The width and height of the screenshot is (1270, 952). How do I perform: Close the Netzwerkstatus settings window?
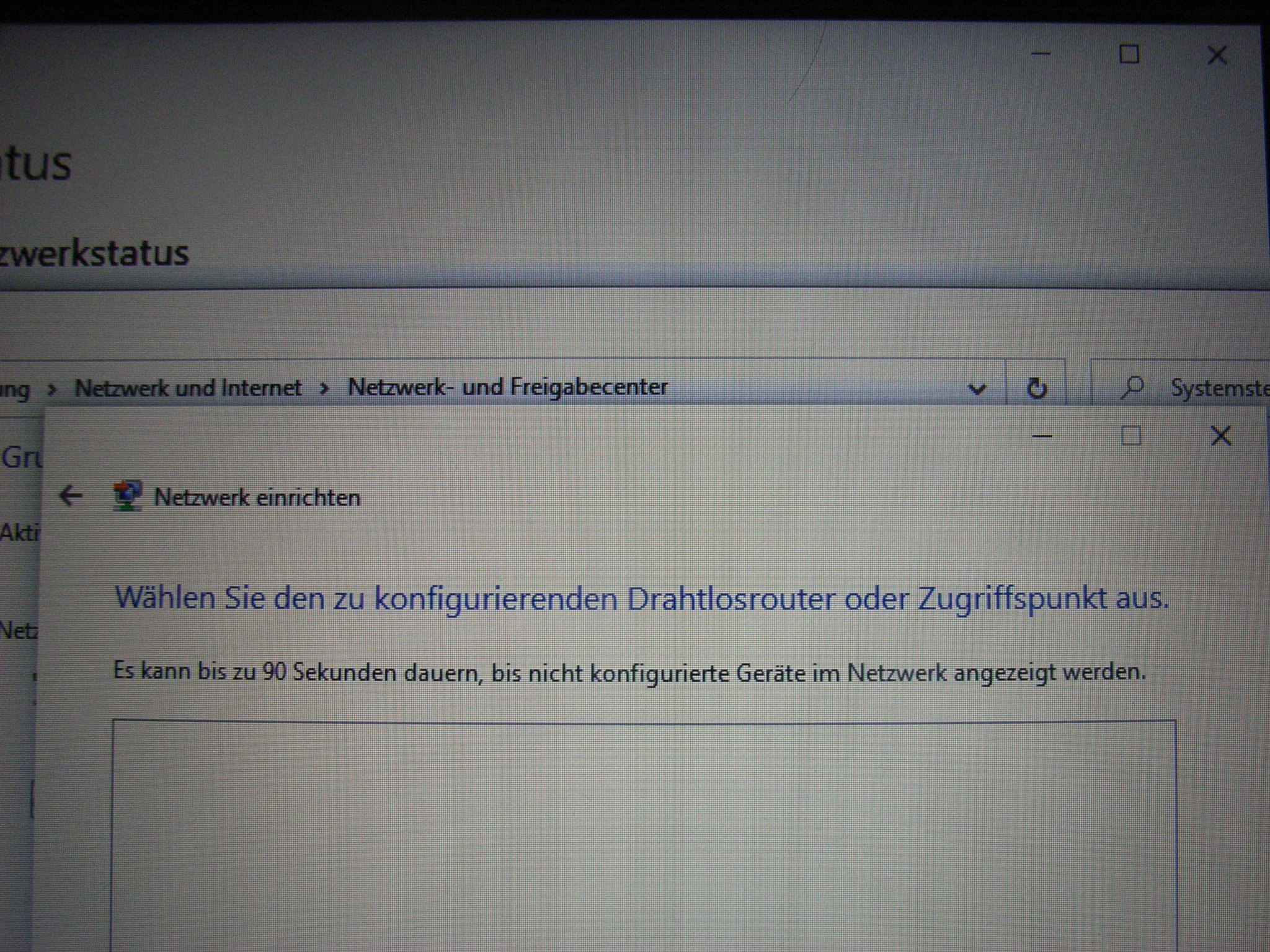(x=1217, y=56)
